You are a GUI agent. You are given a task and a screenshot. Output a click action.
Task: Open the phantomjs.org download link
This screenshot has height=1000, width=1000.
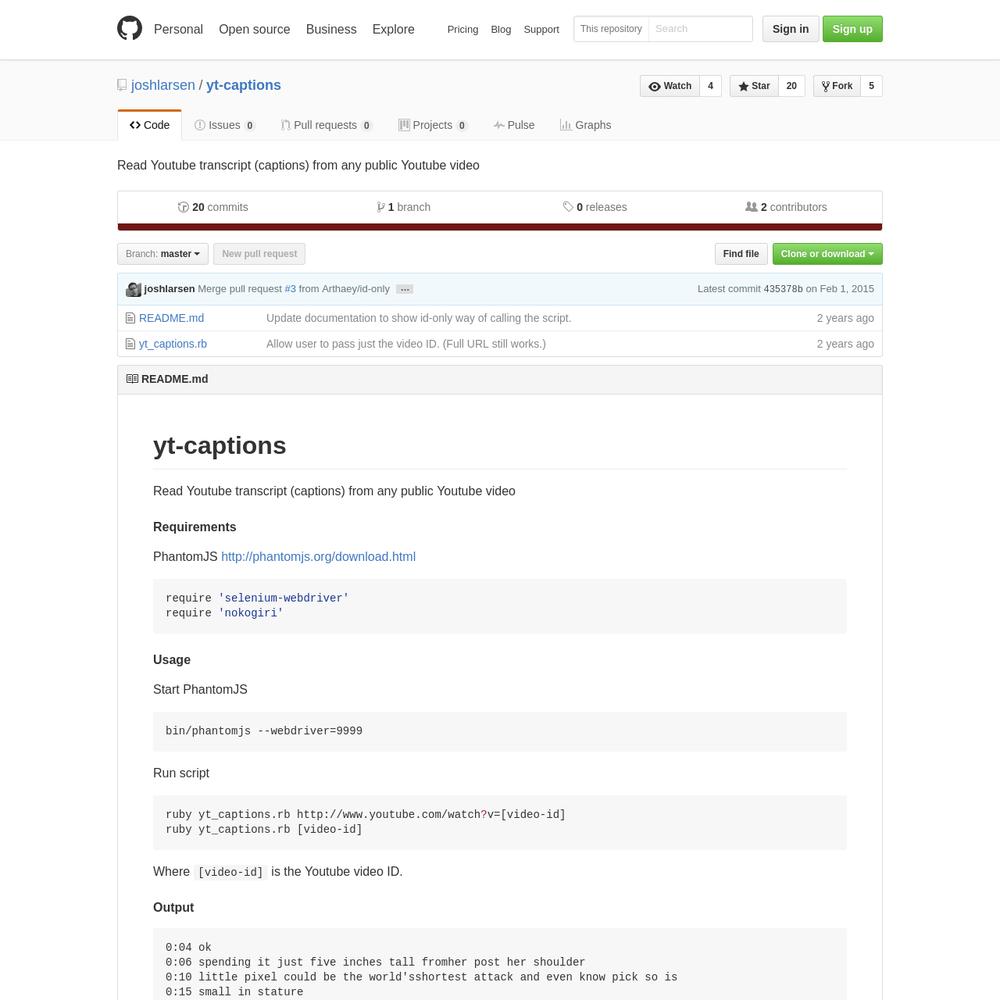click(x=318, y=557)
